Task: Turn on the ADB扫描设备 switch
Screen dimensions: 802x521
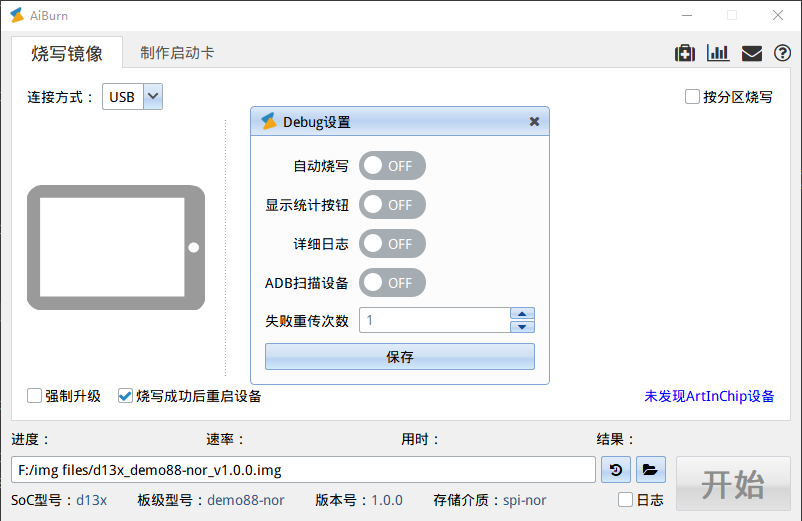Action: 392,283
